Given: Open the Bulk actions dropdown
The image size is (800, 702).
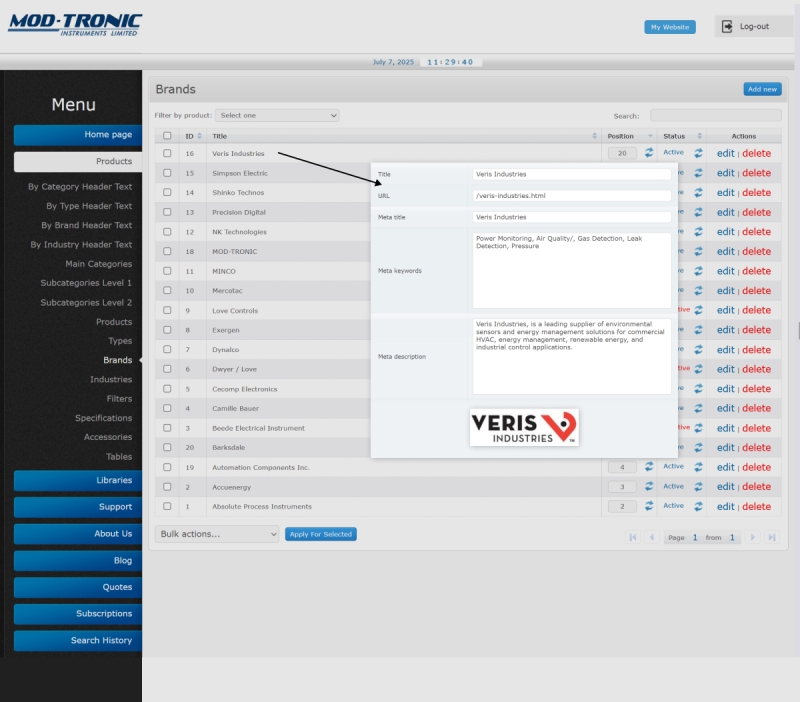Looking at the screenshot, I should click(x=217, y=534).
